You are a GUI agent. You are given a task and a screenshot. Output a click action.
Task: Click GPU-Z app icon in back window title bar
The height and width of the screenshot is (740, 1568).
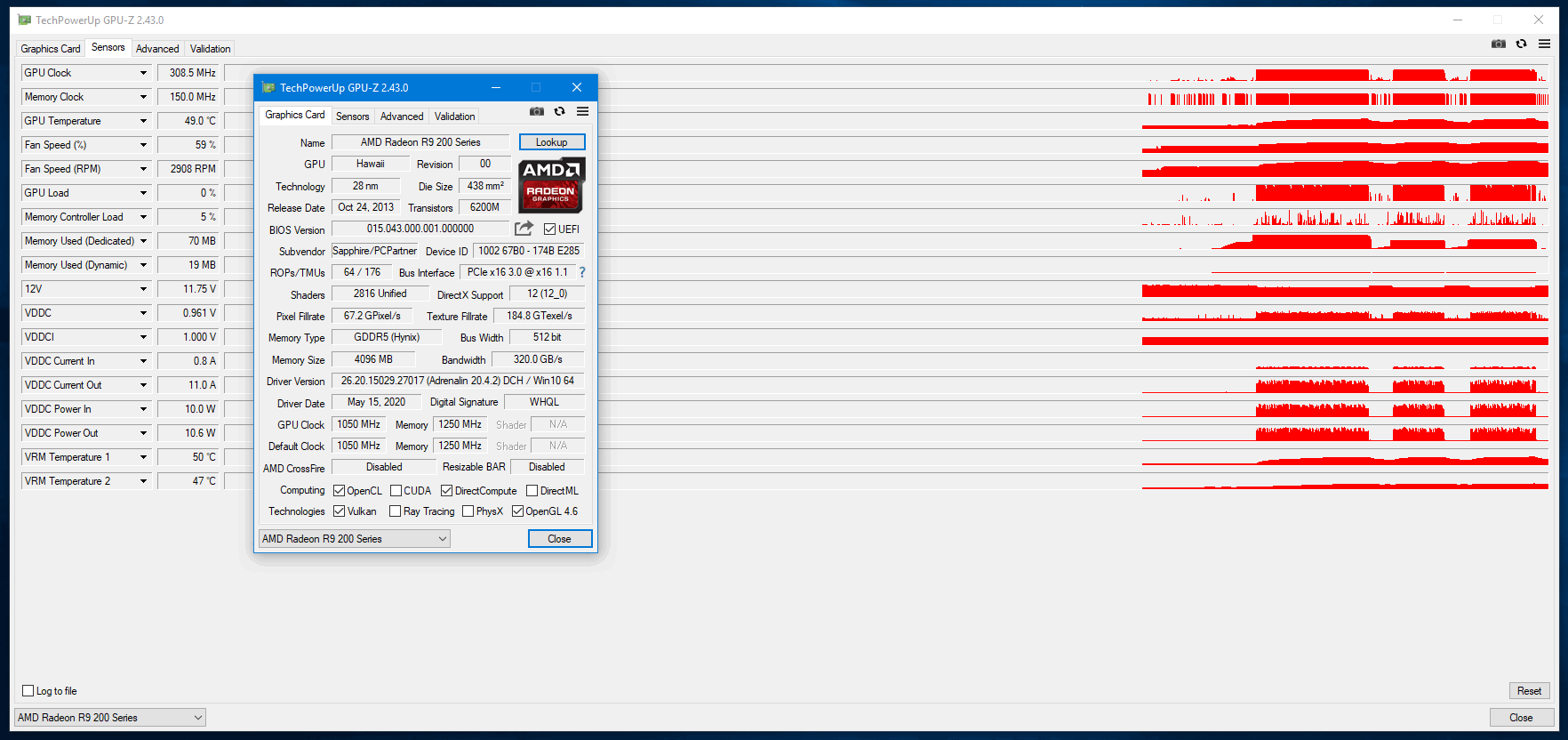pos(24,20)
